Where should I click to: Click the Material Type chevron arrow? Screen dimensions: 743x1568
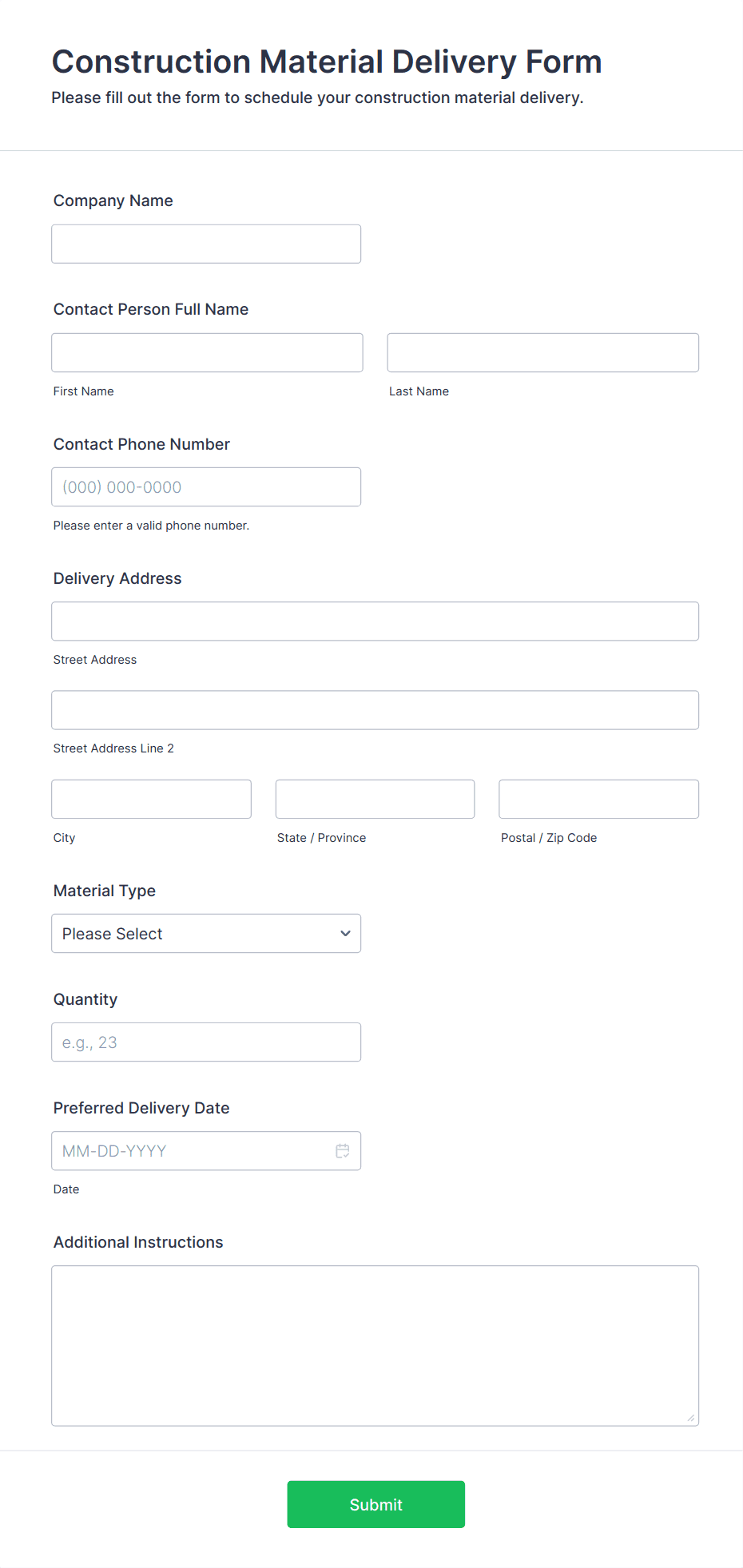pyautogui.click(x=345, y=934)
